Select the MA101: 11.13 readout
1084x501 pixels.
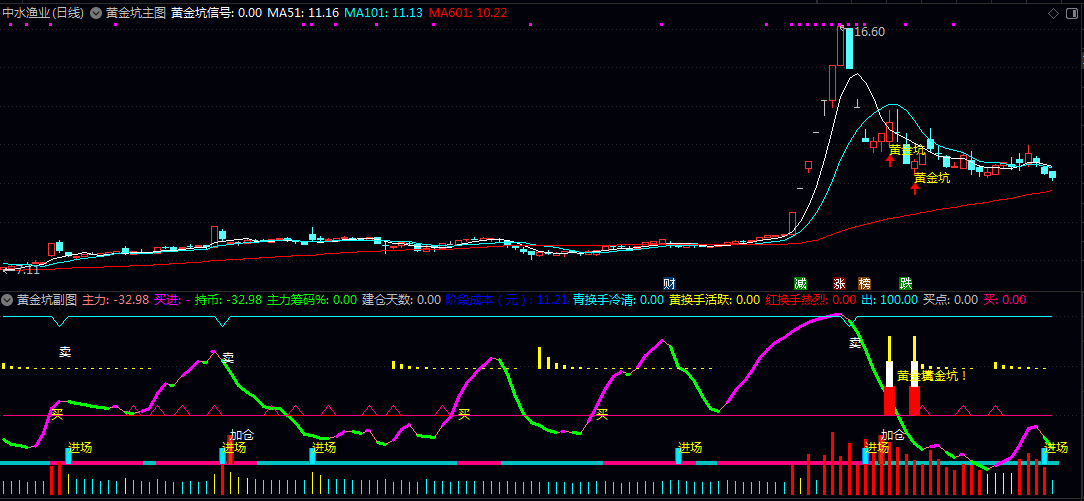point(384,12)
